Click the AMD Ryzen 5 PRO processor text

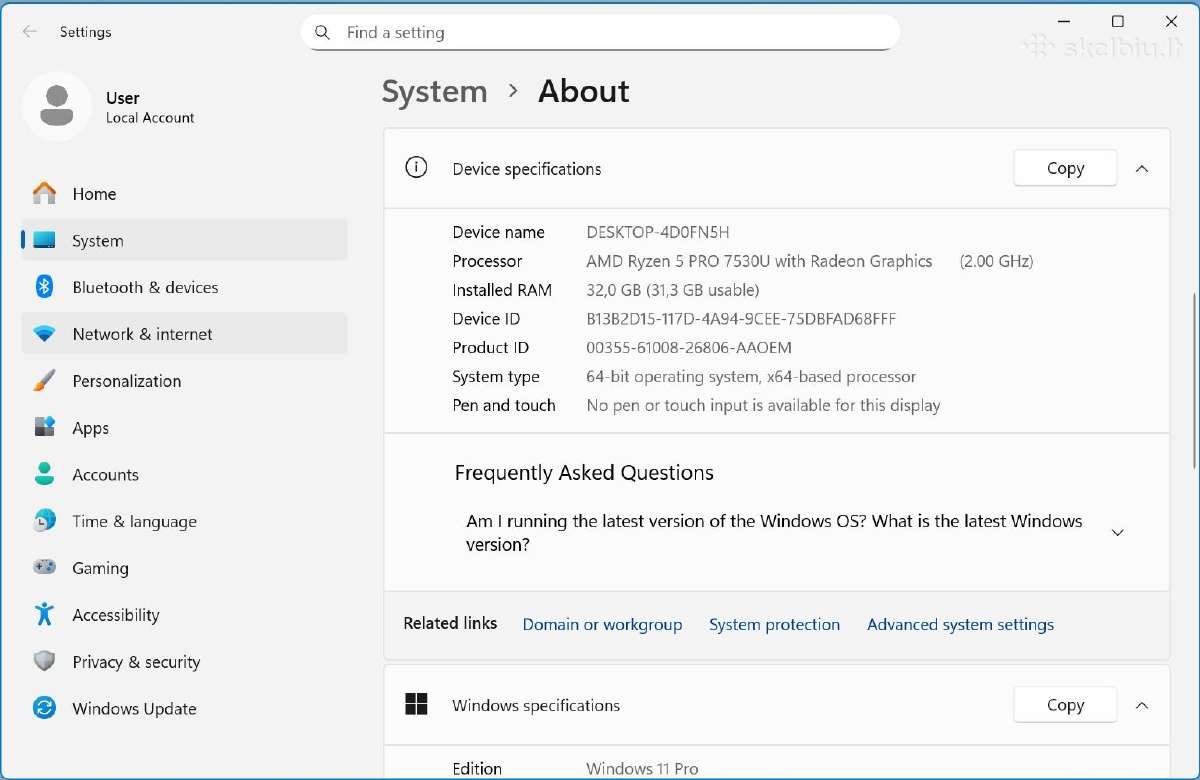[x=759, y=261]
